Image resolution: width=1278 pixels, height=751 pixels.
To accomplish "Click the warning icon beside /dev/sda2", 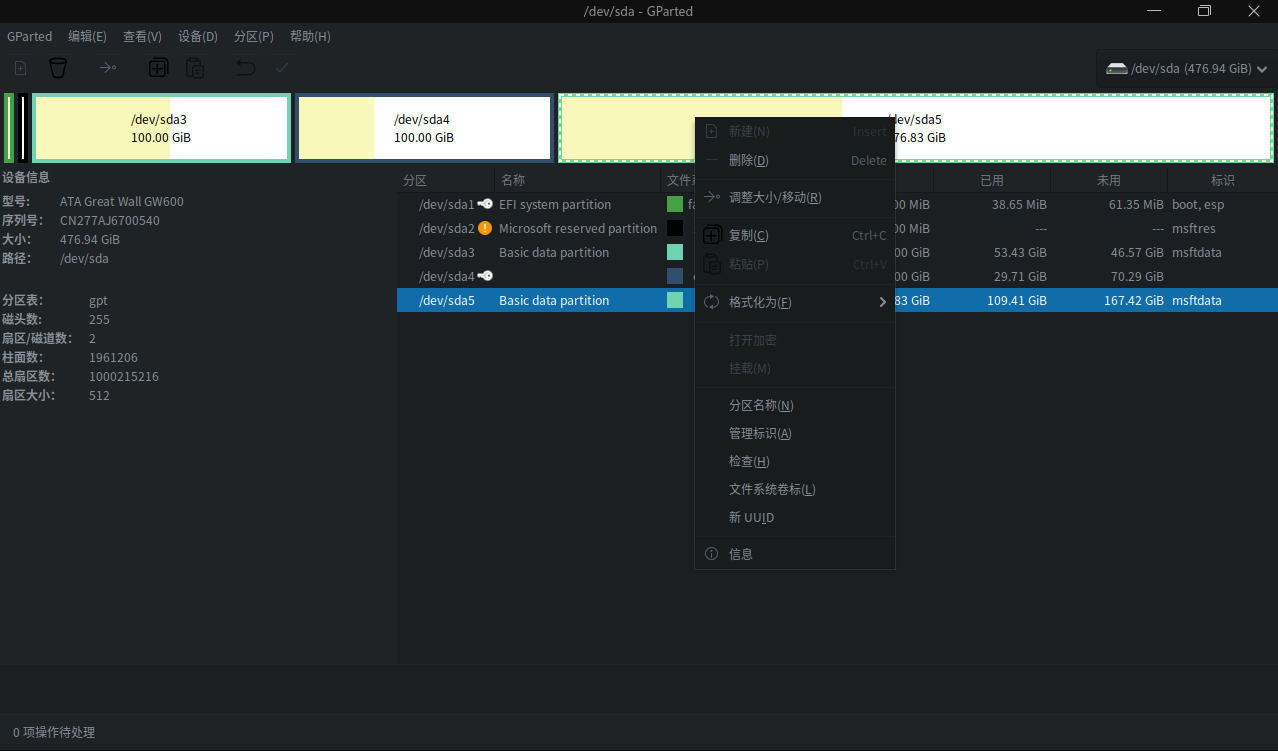I will [485, 228].
